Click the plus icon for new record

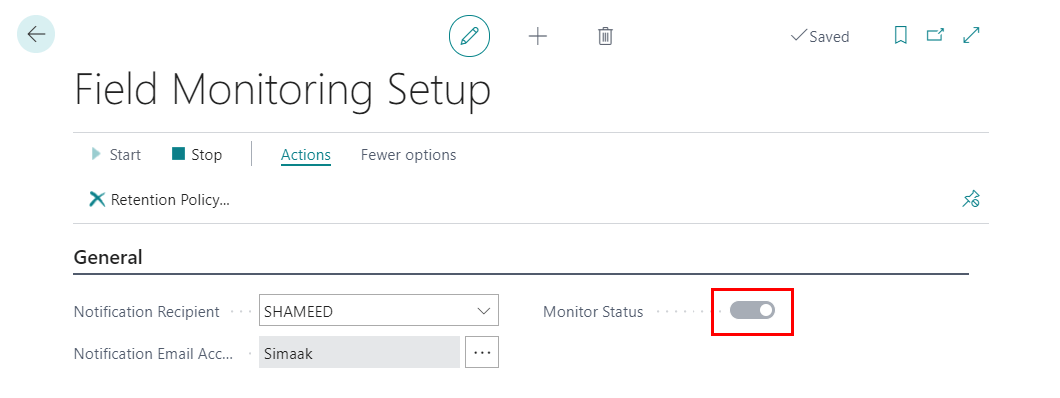point(537,36)
